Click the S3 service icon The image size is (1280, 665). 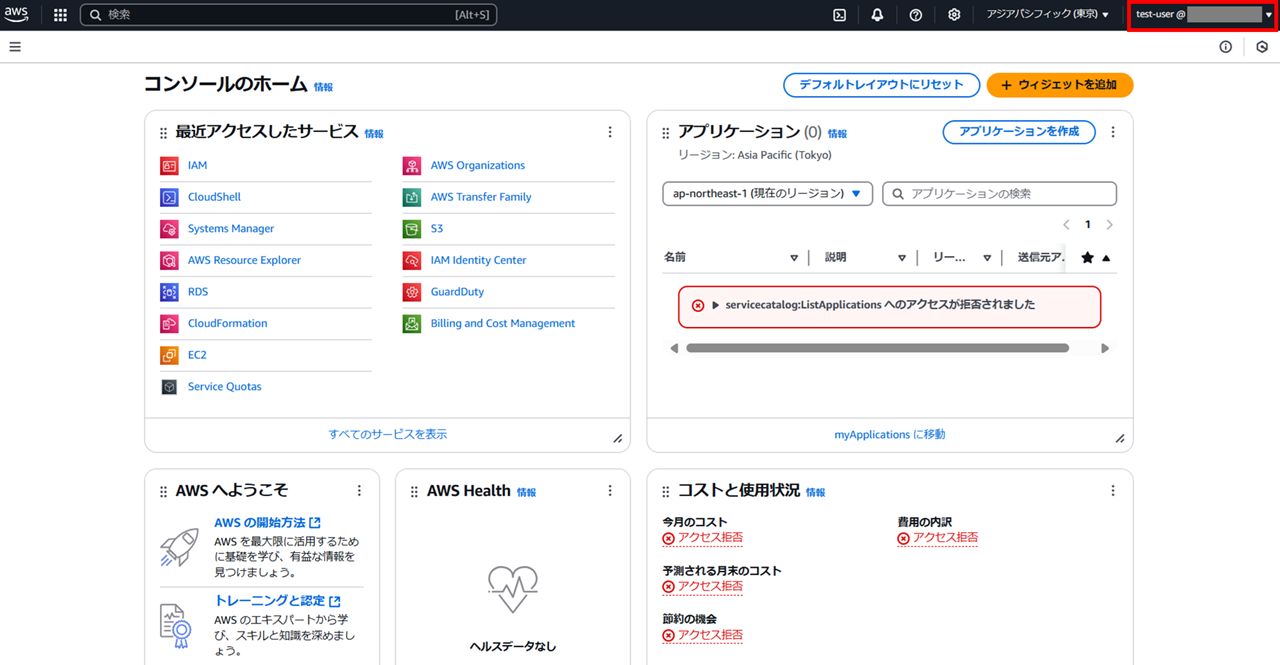click(x=412, y=229)
